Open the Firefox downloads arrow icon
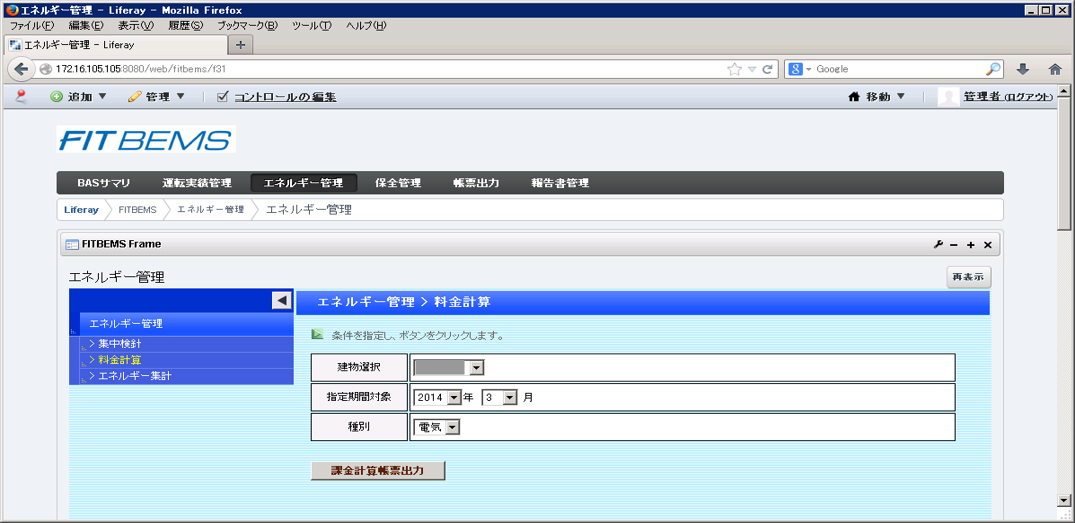The width and height of the screenshot is (1075, 523). pos(1022,69)
